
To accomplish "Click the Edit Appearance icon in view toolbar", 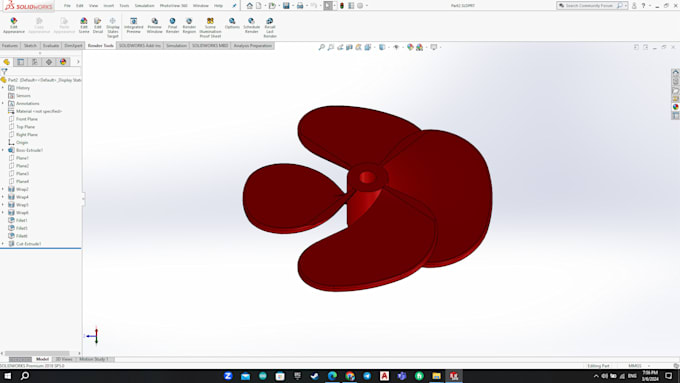I will click(410, 47).
